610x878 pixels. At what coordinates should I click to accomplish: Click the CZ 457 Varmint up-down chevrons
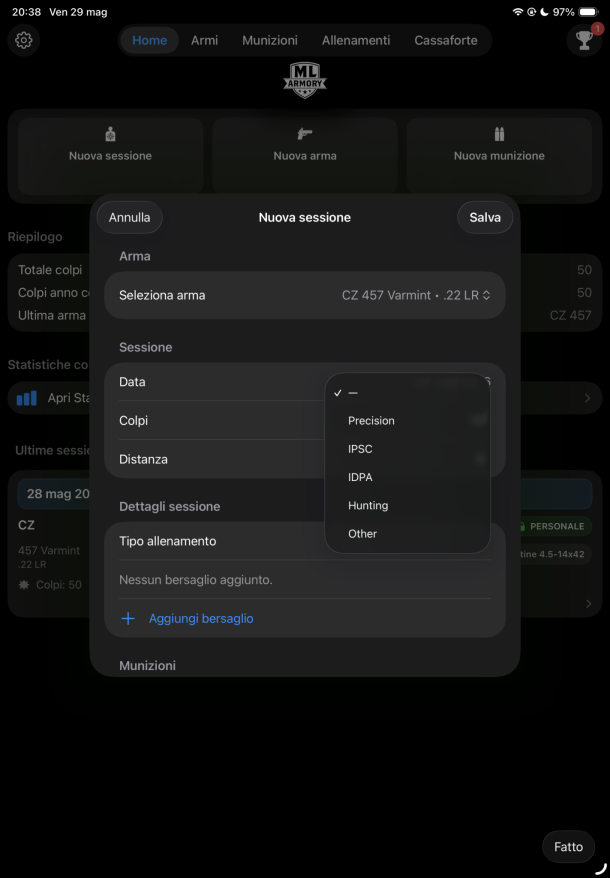pyautogui.click(x=486, y=295)
